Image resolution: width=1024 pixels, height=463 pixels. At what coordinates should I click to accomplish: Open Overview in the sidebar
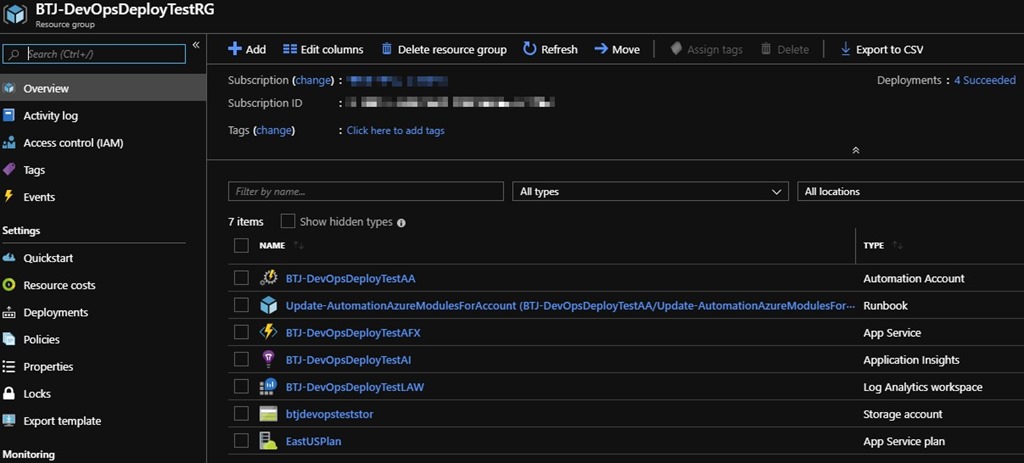click(103, 88)
